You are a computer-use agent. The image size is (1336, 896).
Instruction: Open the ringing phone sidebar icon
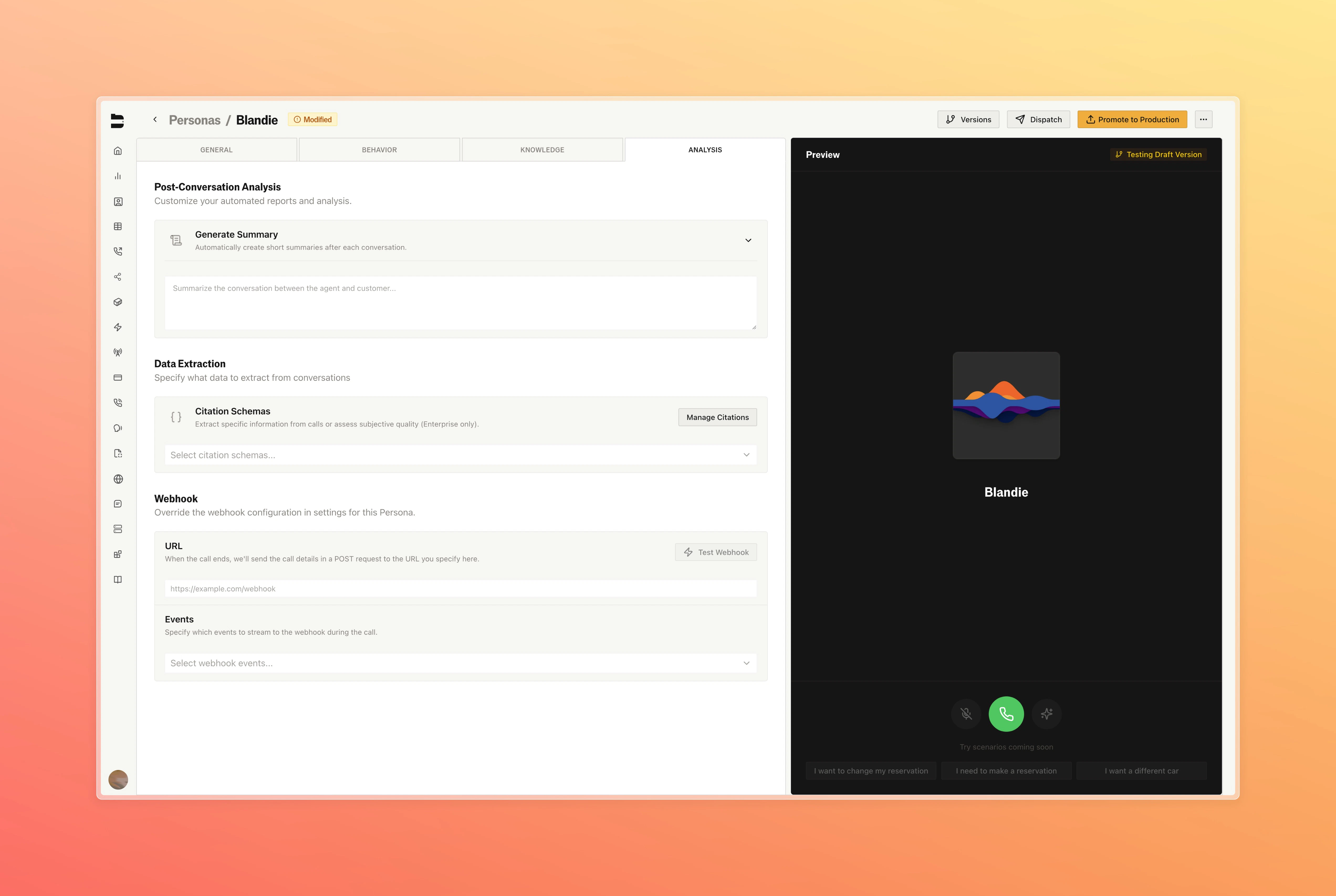118,403
